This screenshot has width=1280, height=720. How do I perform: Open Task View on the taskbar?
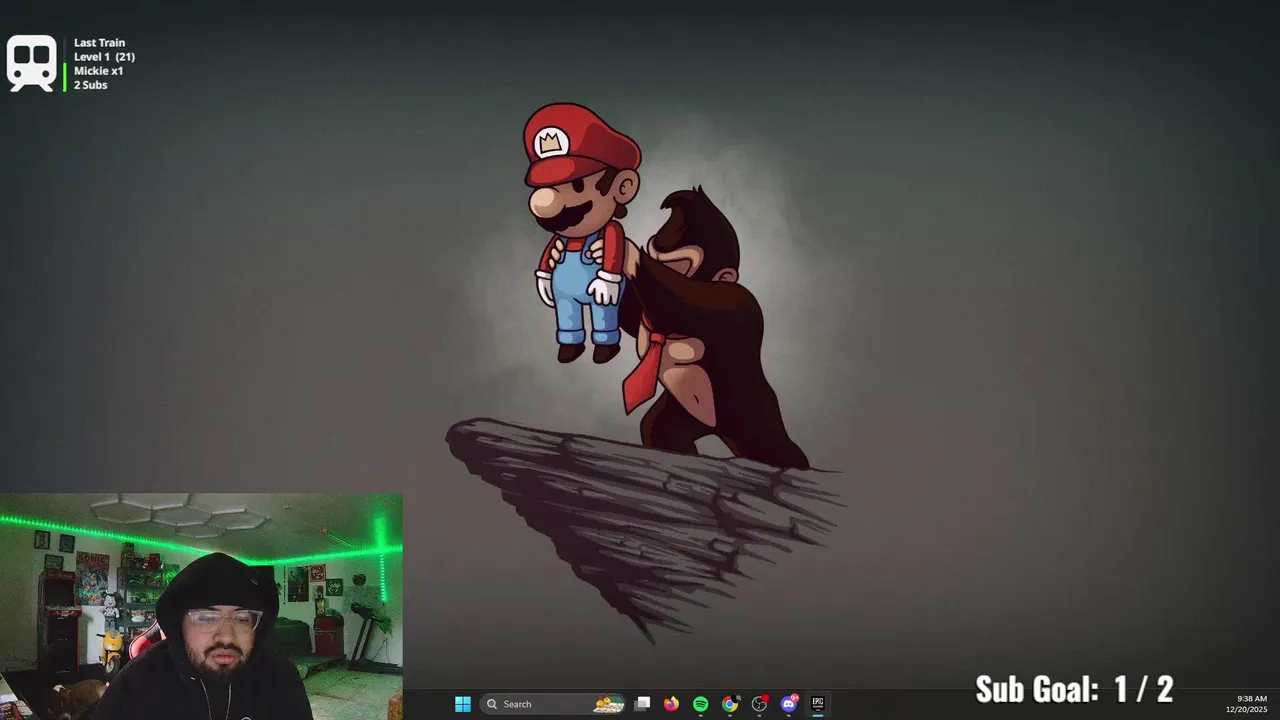point(643,704)
